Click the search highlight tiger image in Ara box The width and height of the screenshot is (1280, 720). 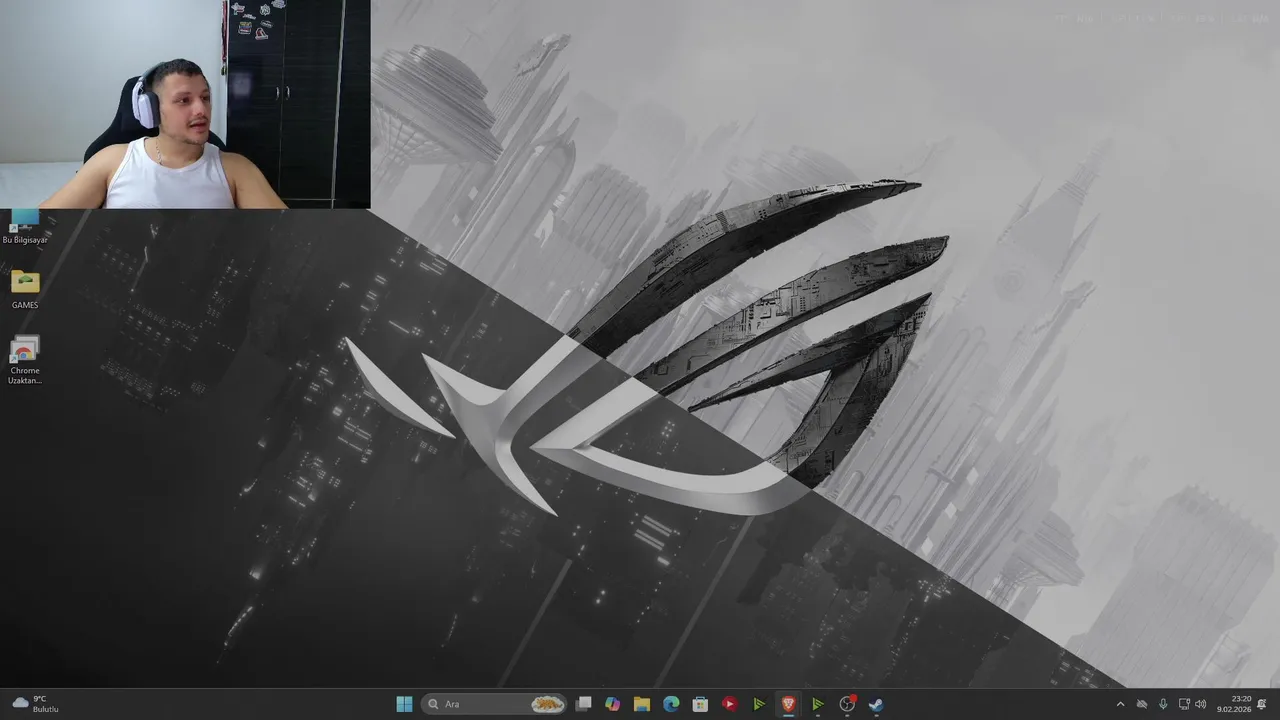coord(547,704)
